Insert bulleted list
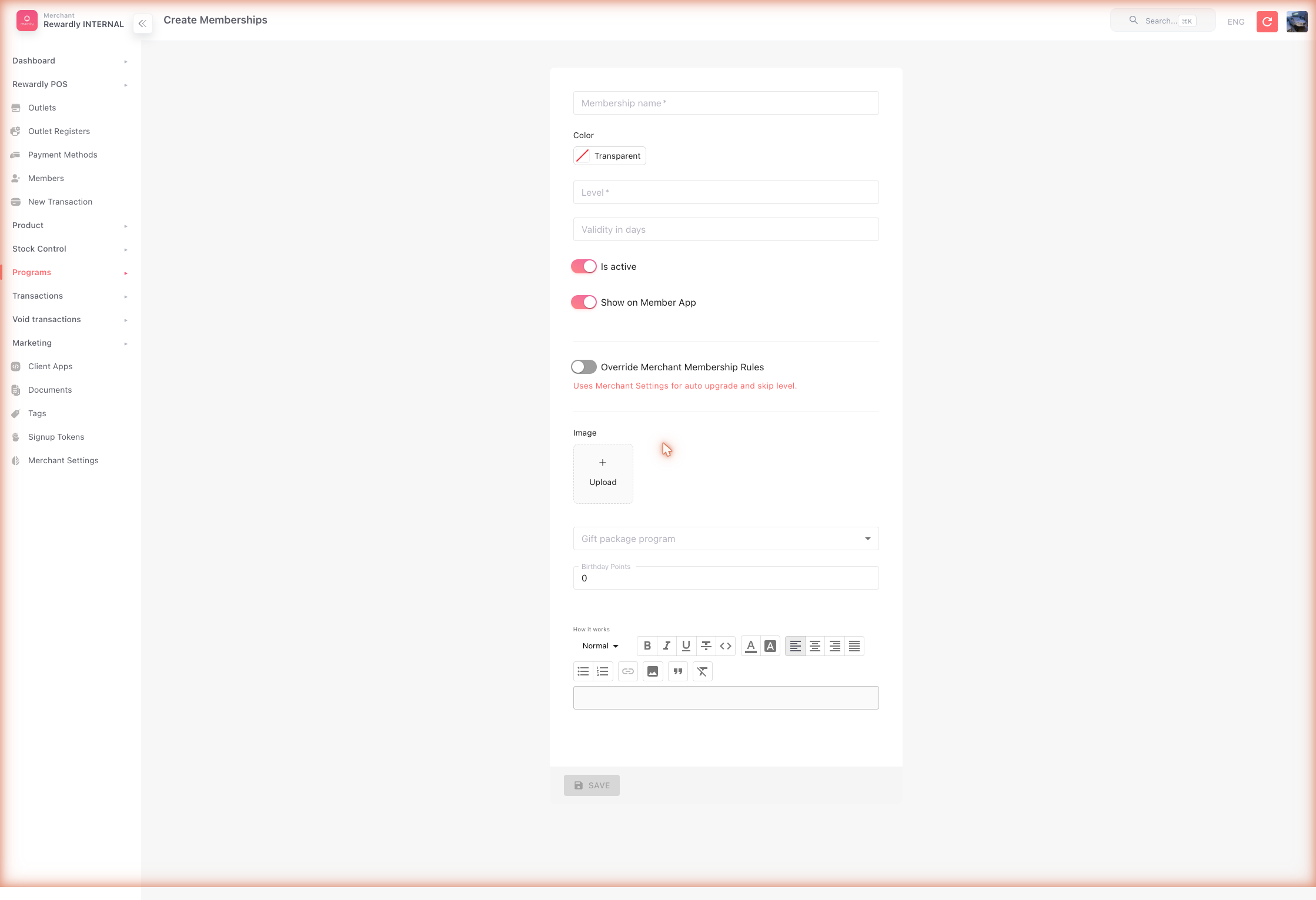Screen dimensions: 1316x900 point(583,671)
